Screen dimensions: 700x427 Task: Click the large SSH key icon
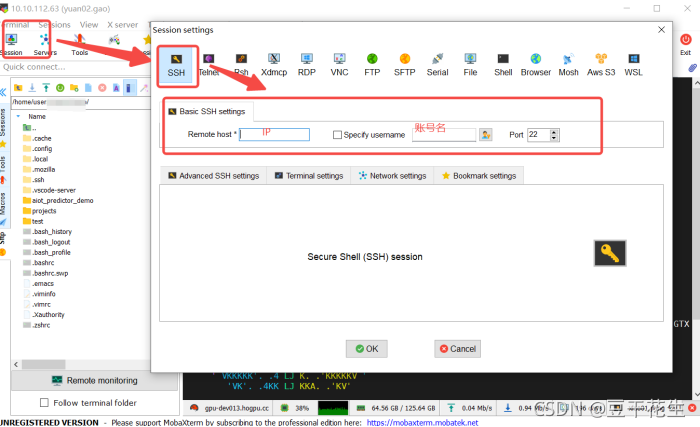tap(610, 253)
